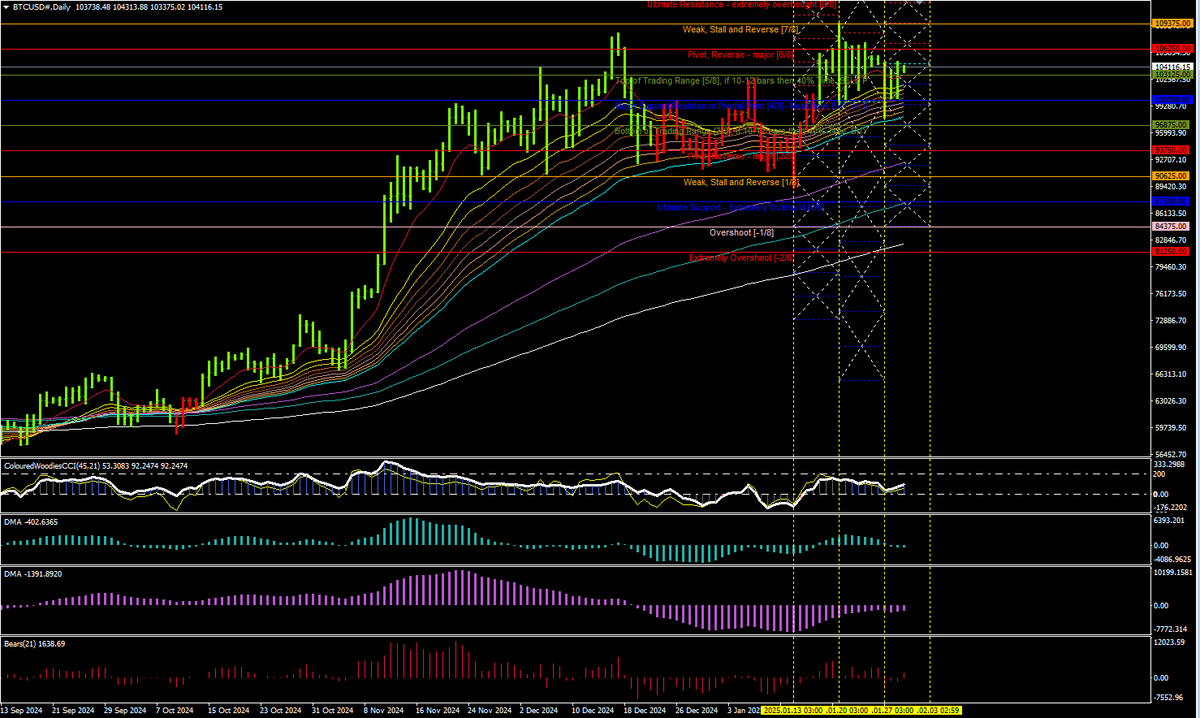The image size is (1200, 718).
Task: Click the 69599.90 price axis value
Action: tap(1171, 347)
